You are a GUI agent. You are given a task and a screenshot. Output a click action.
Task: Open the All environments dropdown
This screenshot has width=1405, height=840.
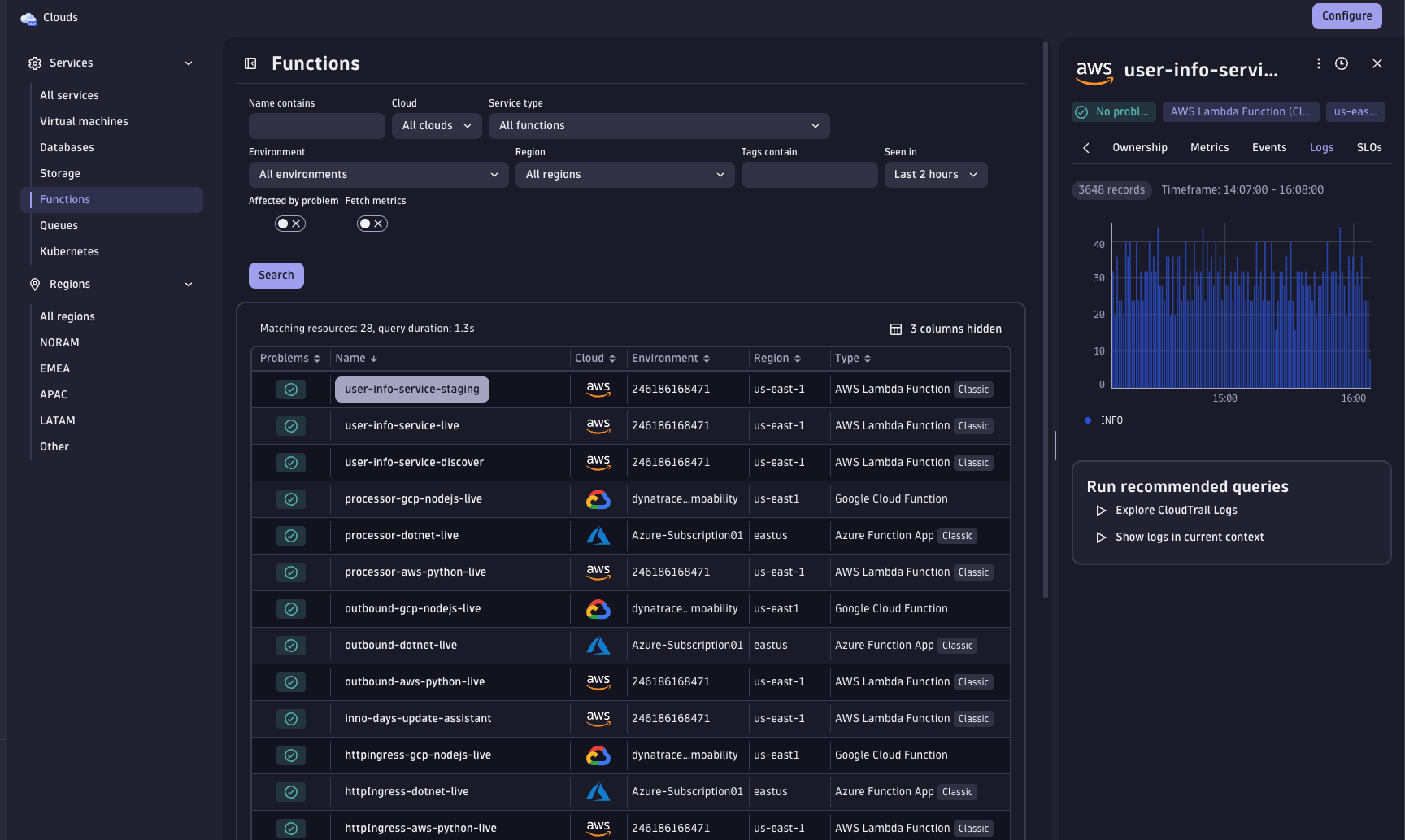pos(377,174)
